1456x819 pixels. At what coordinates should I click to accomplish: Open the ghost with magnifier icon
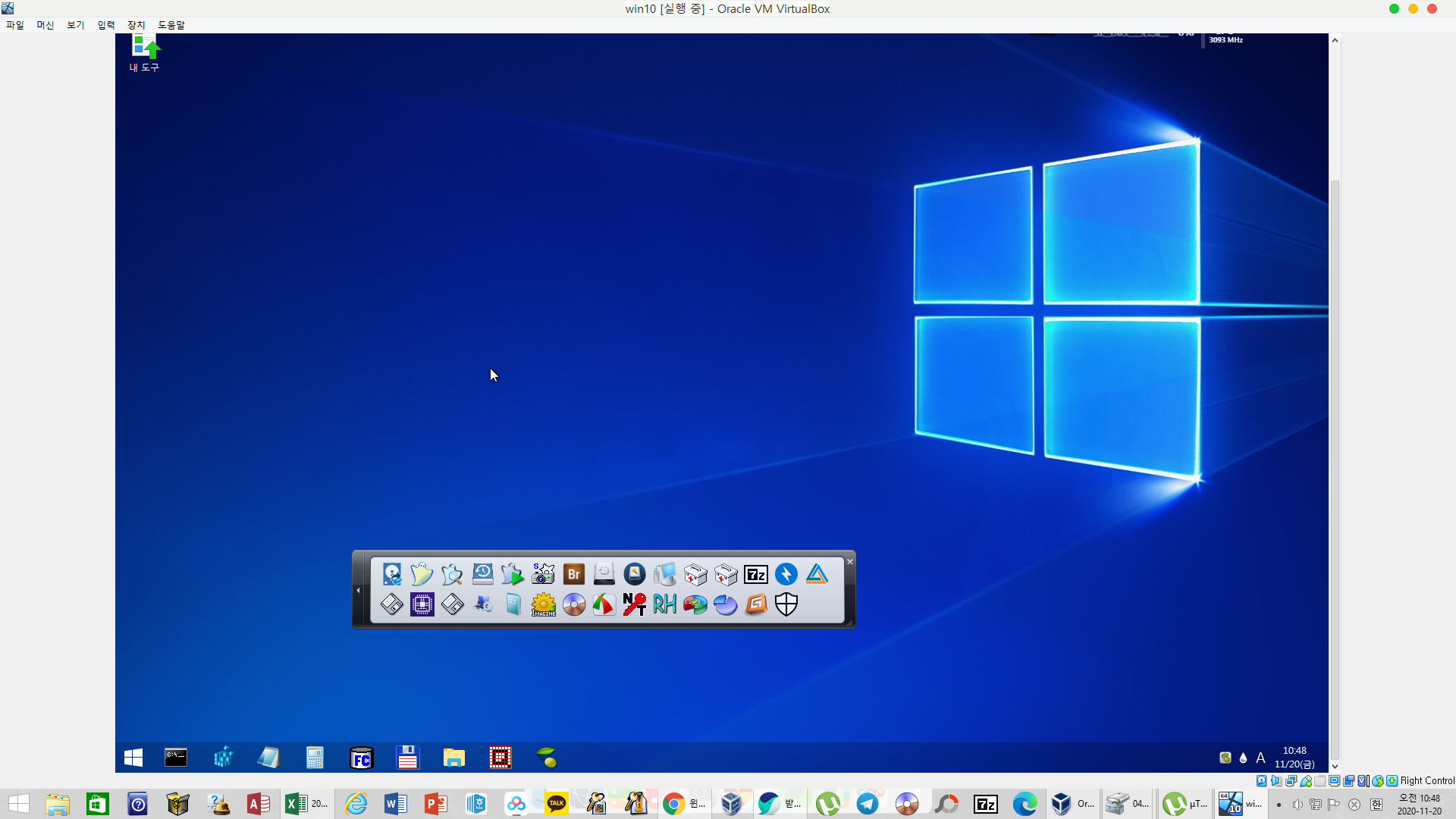click(453, 574)
